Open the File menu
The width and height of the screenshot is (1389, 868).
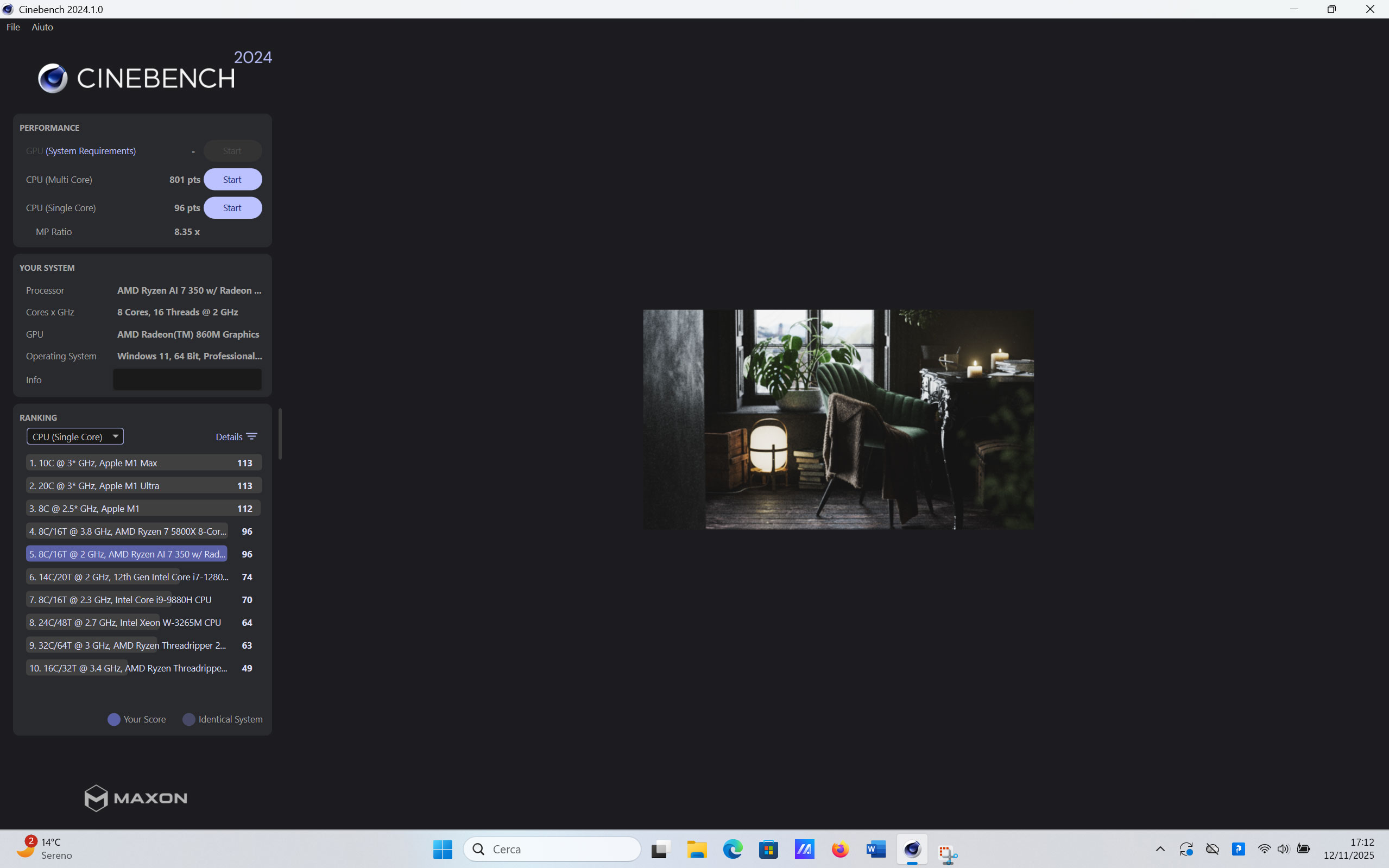coord(13,27)
